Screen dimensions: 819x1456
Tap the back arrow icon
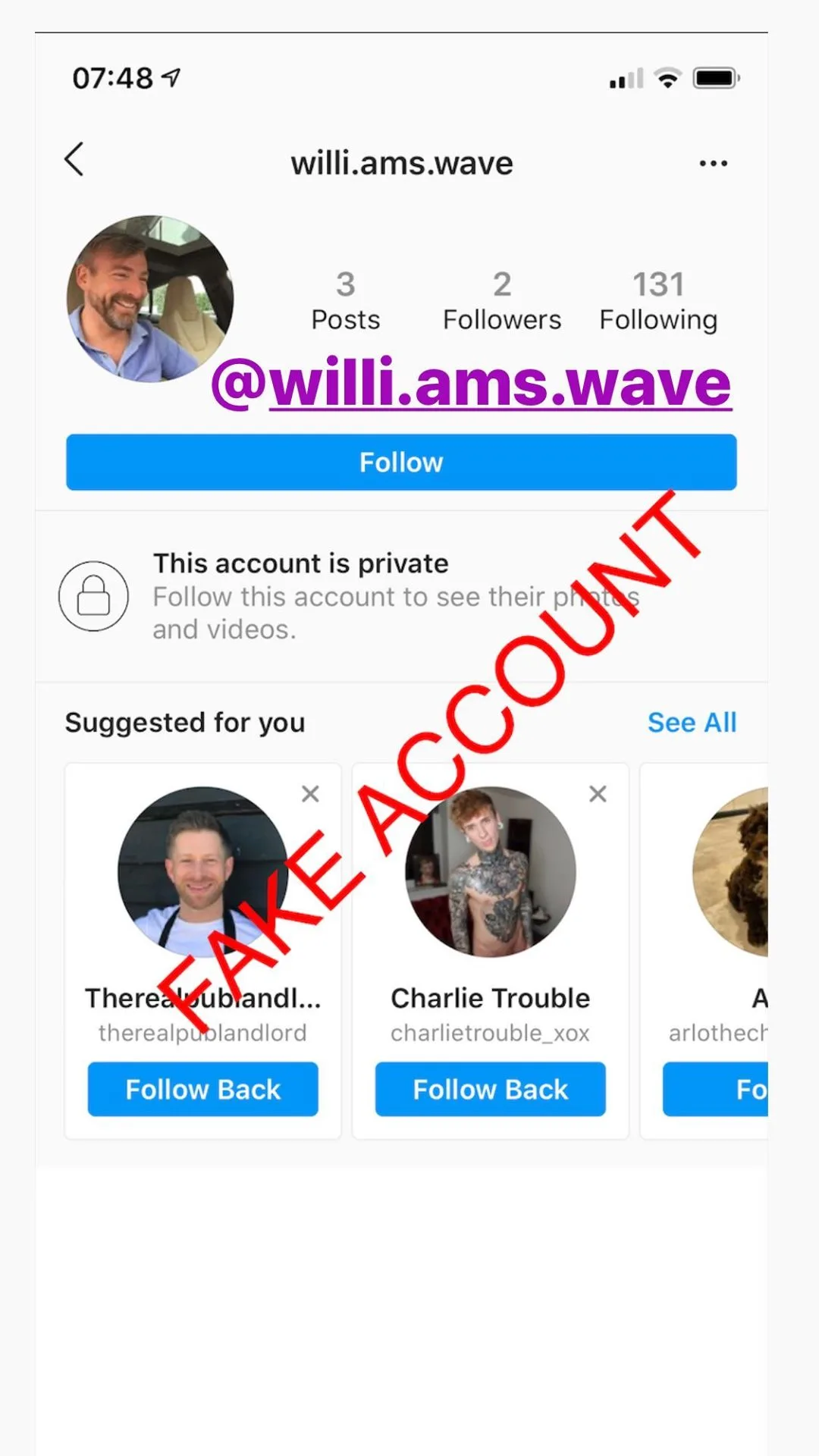pos(74,159)
